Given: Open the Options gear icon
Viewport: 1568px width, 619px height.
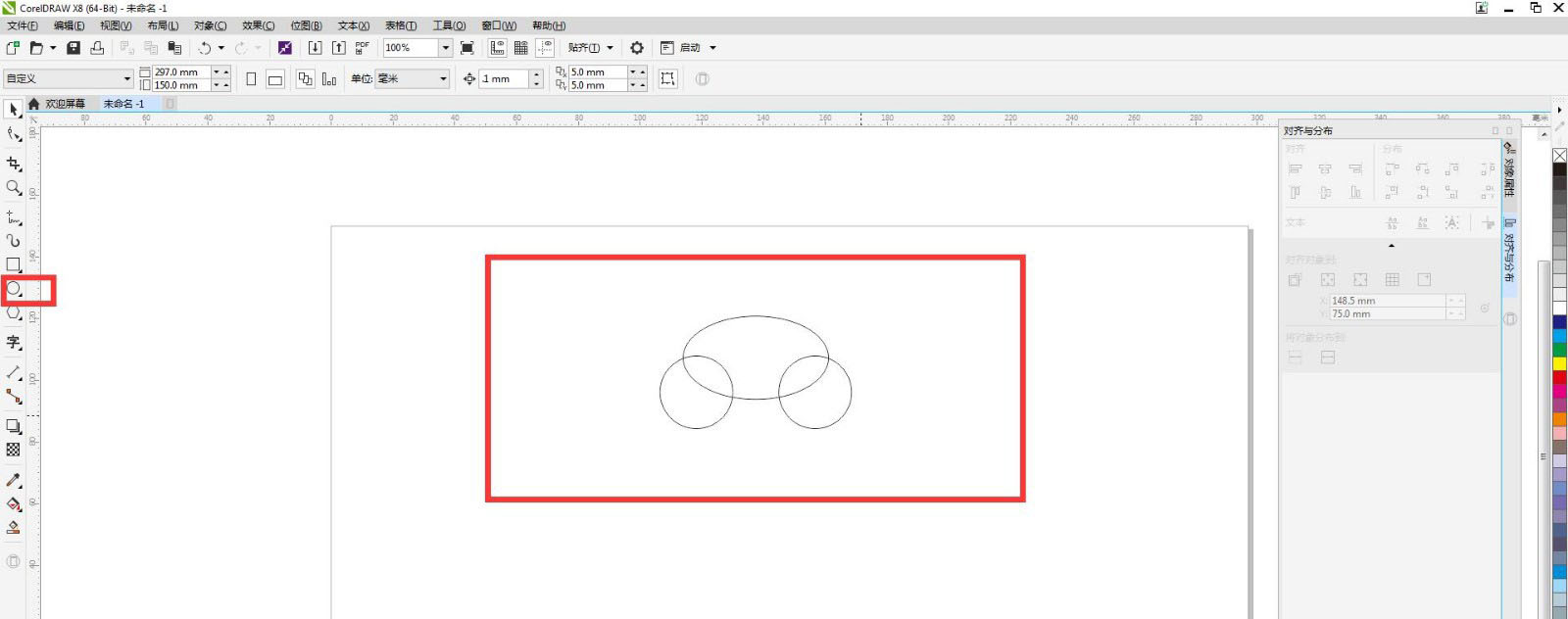Looking at the screenshot, I should [x=637, y=48].
